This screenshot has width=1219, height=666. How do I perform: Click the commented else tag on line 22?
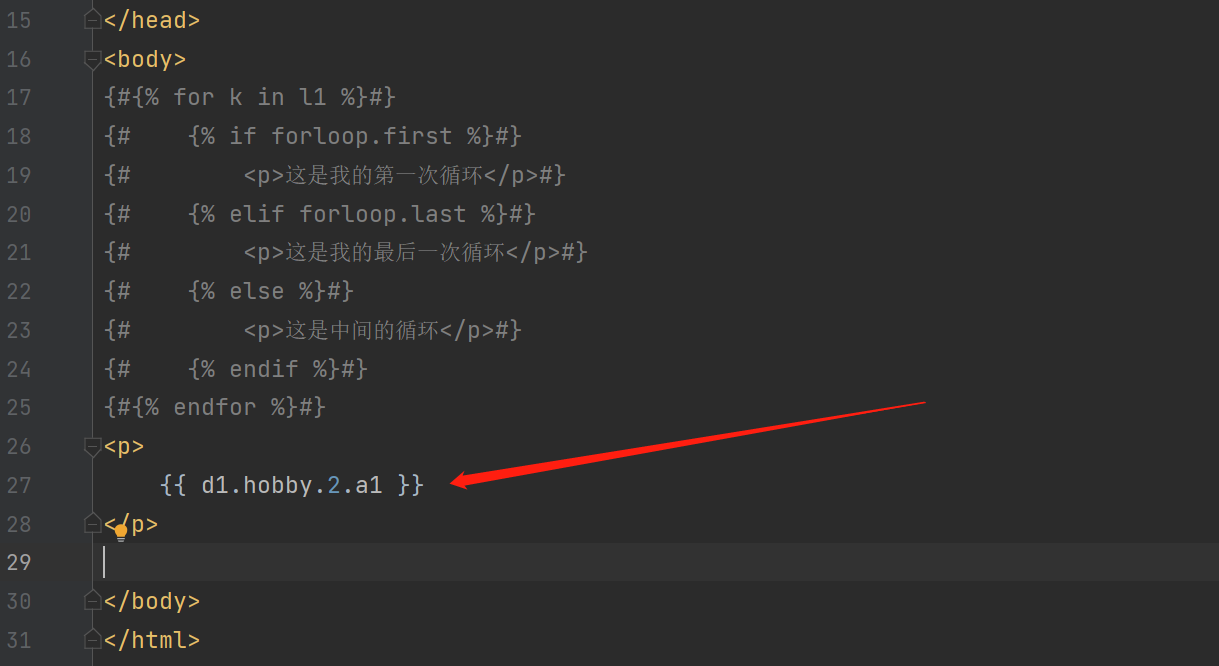pos(256,291)
